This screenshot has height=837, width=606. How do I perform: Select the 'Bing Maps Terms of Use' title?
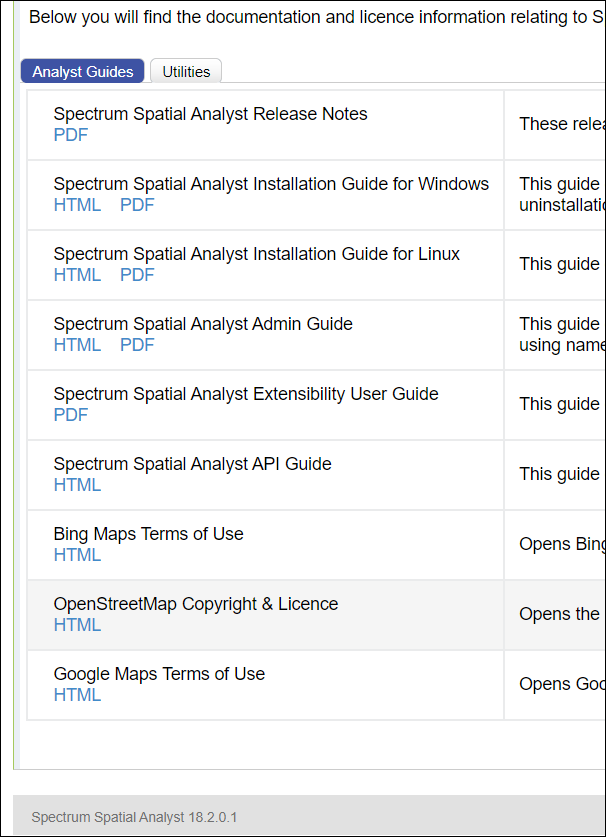coord(148,534)
